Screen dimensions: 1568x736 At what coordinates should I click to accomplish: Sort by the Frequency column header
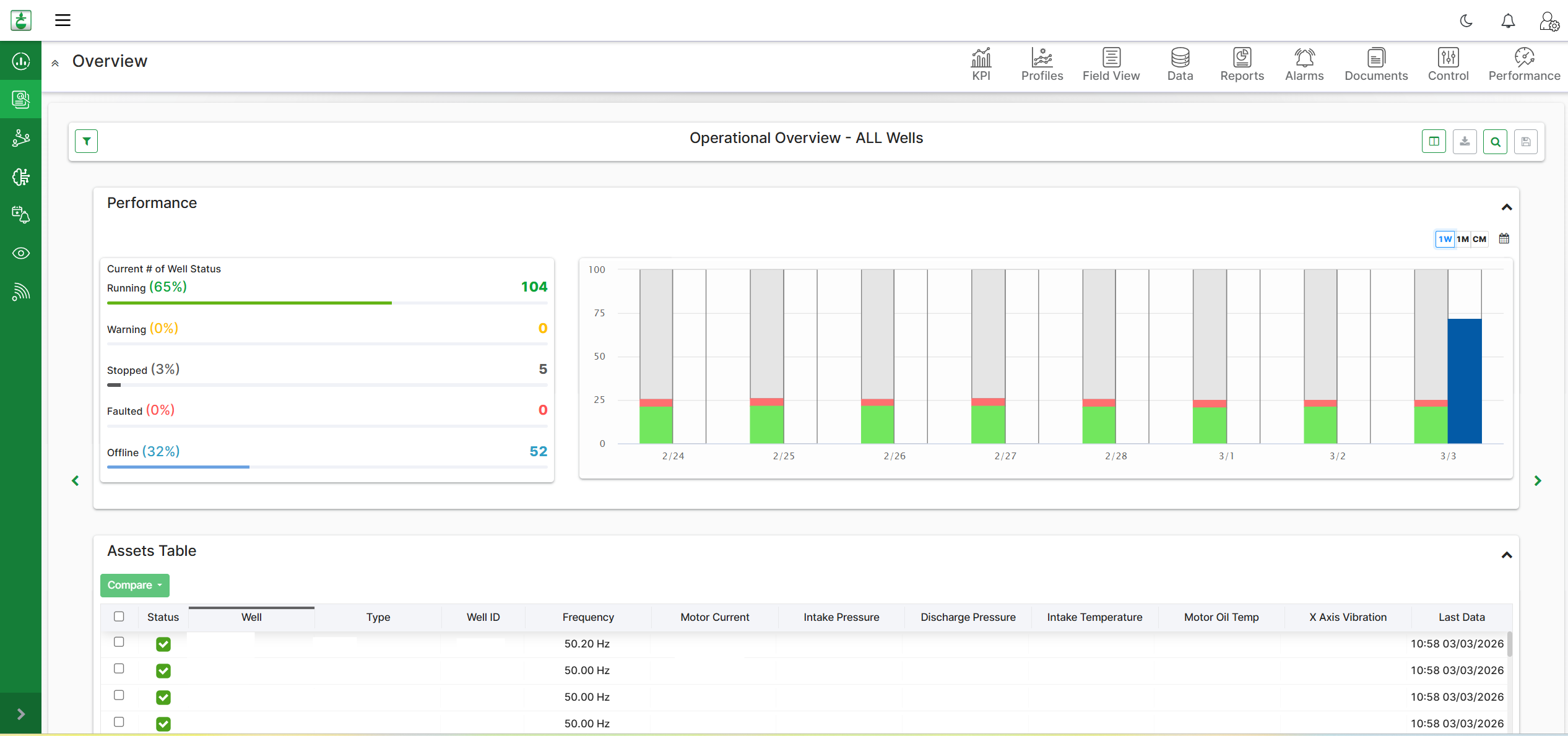pyautogui.click(x=587, y=617)
